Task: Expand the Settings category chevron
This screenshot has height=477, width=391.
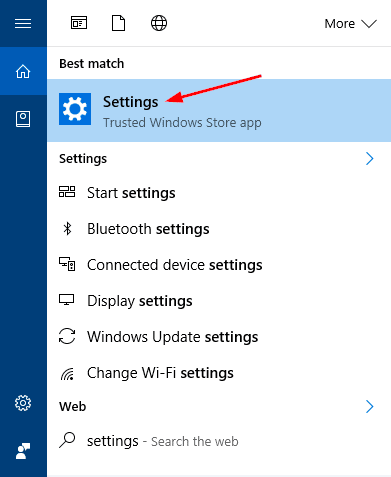Action: click(369, 159)
